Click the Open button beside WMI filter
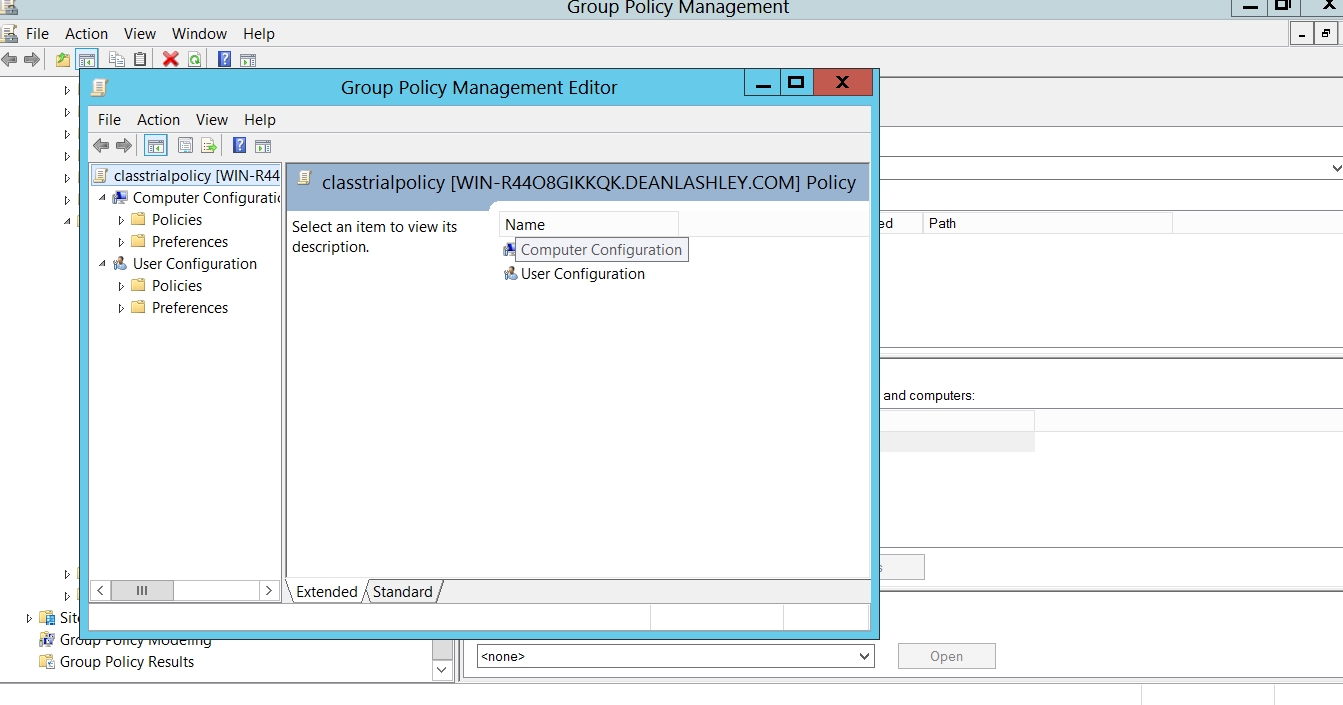Image resolution: width=1343 pixels, height=705 pixels. (946, 657)
